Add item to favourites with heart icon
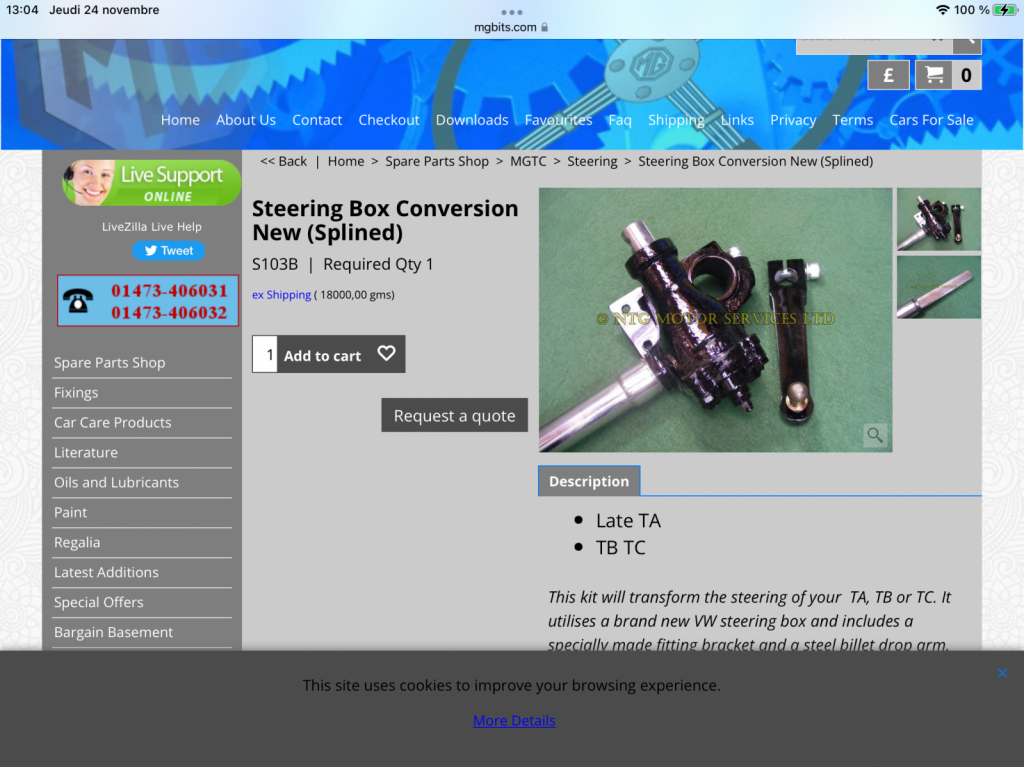Image resolution: width=1024 pixels, height=767 pixels. tap(386, 354)
